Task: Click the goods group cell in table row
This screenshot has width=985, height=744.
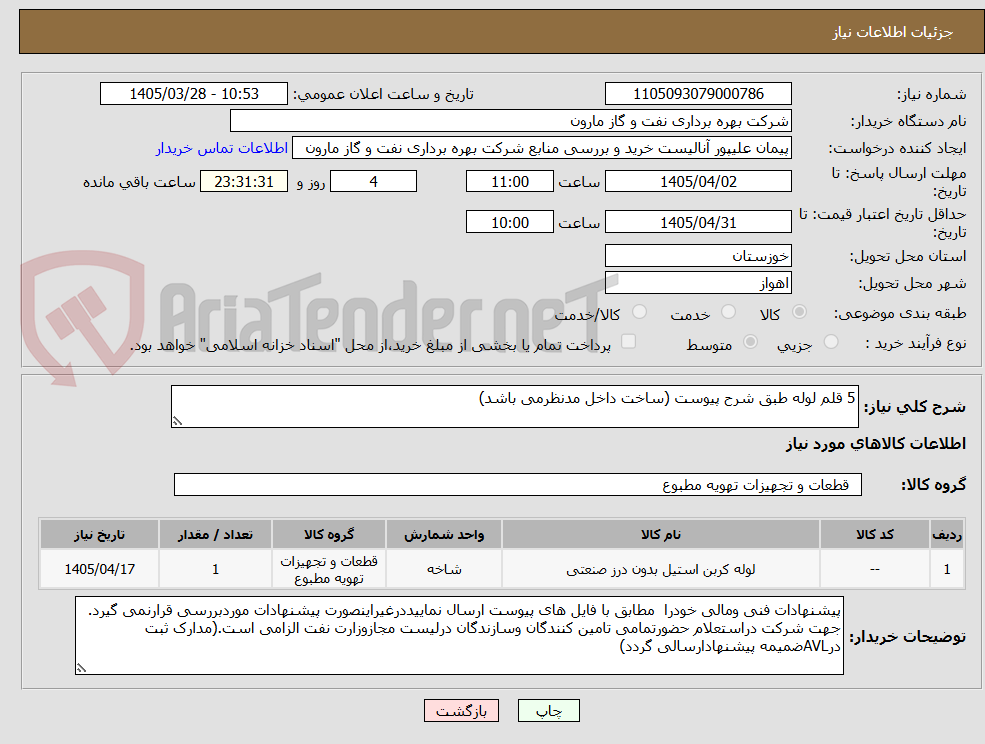Action: coord(329,569)
